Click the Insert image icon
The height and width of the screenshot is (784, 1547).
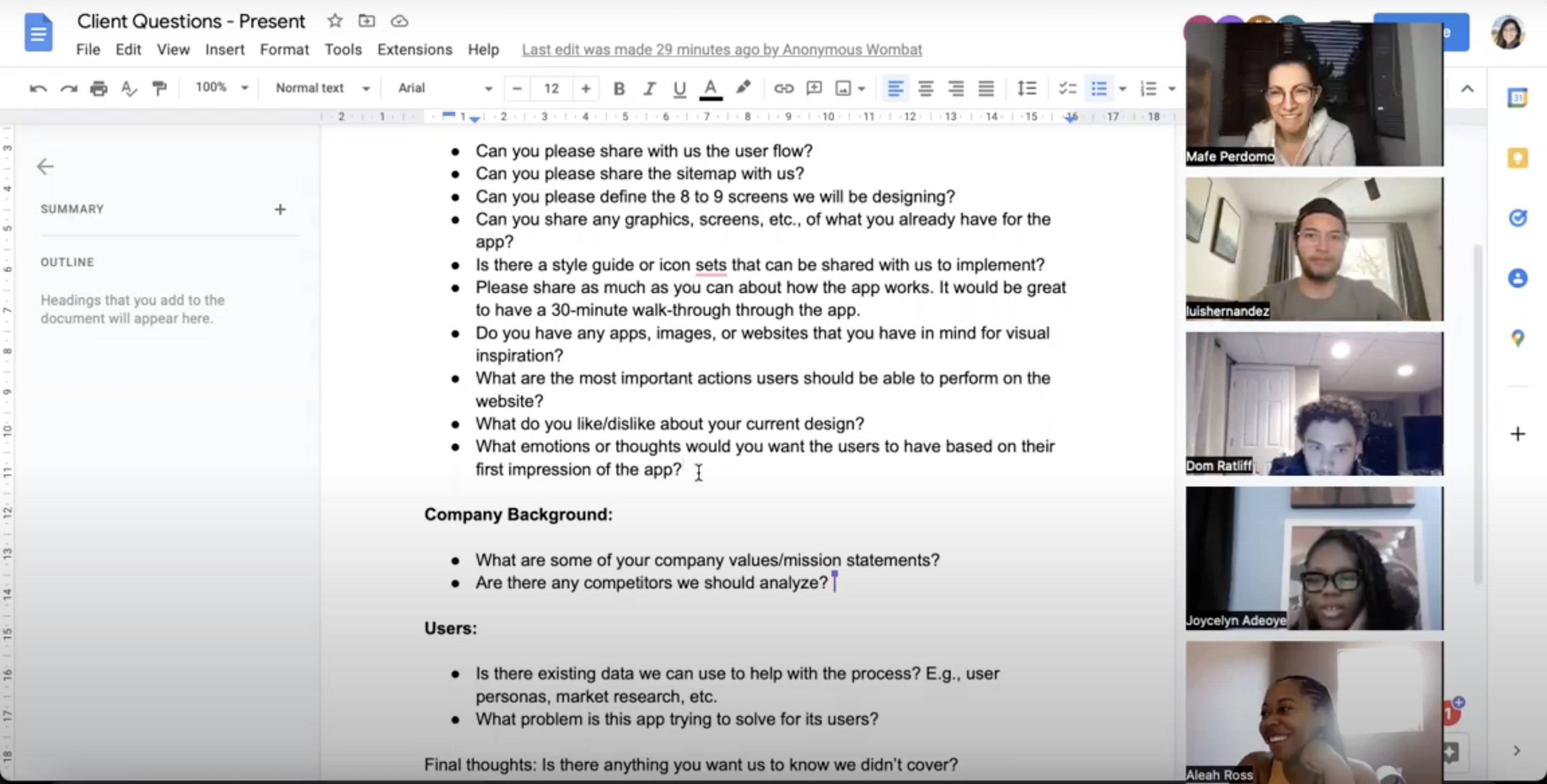pyautogui.click(x=843, y=89)
